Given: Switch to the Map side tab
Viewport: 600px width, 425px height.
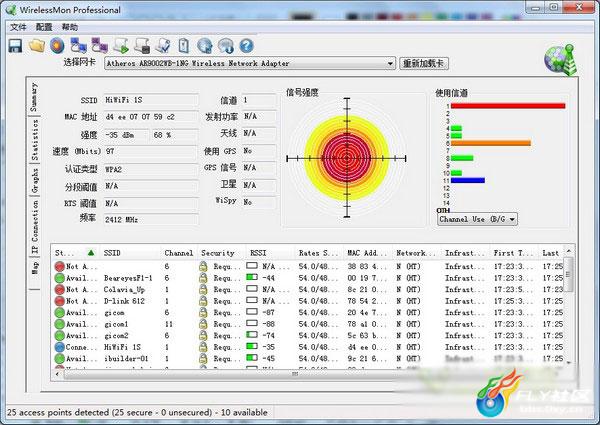Looking at the screenshot, I should point(34,267).
